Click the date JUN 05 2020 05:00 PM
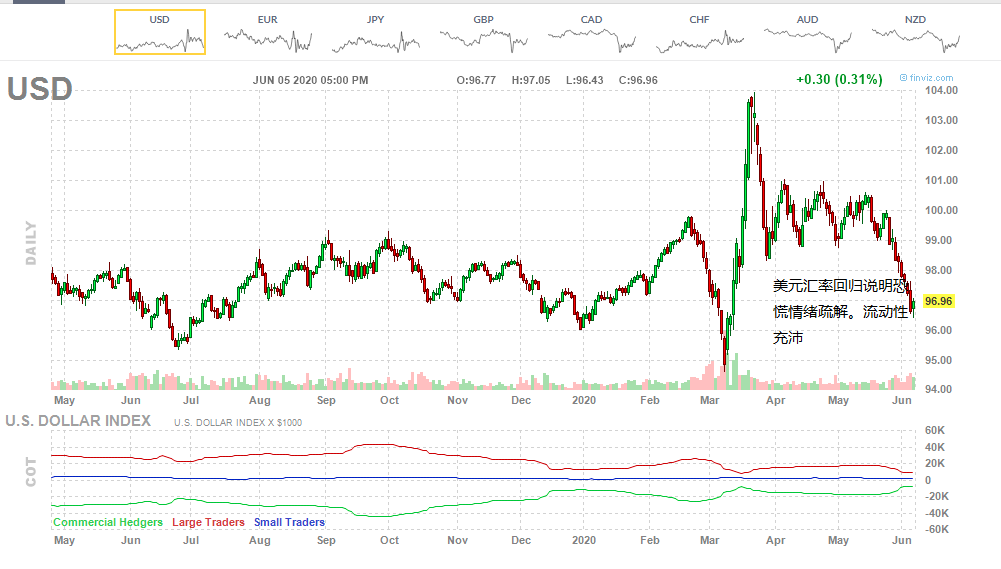This screenshot has height=569, width=1001. (x=310, y=80)
